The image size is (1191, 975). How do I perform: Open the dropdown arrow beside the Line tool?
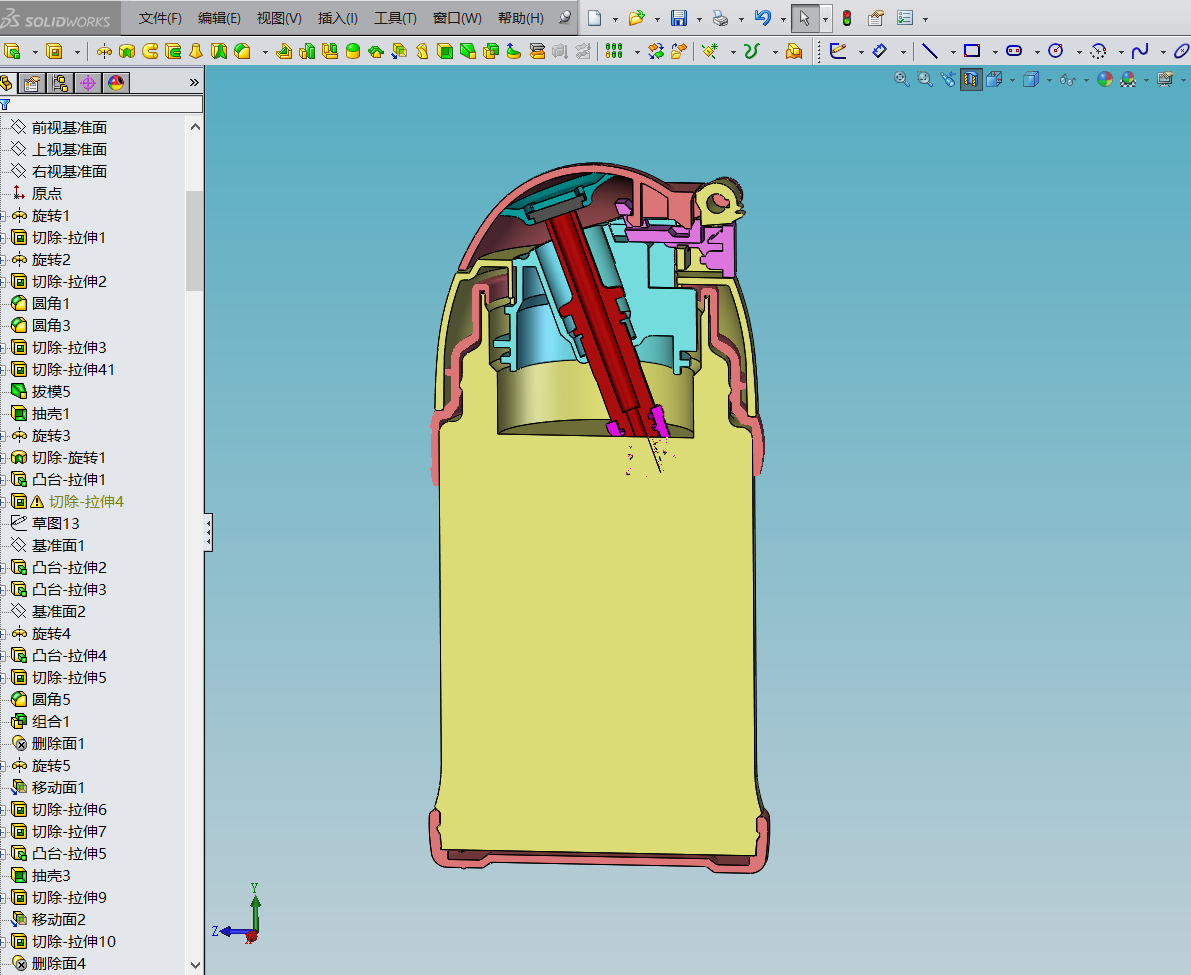pos(952,52)
